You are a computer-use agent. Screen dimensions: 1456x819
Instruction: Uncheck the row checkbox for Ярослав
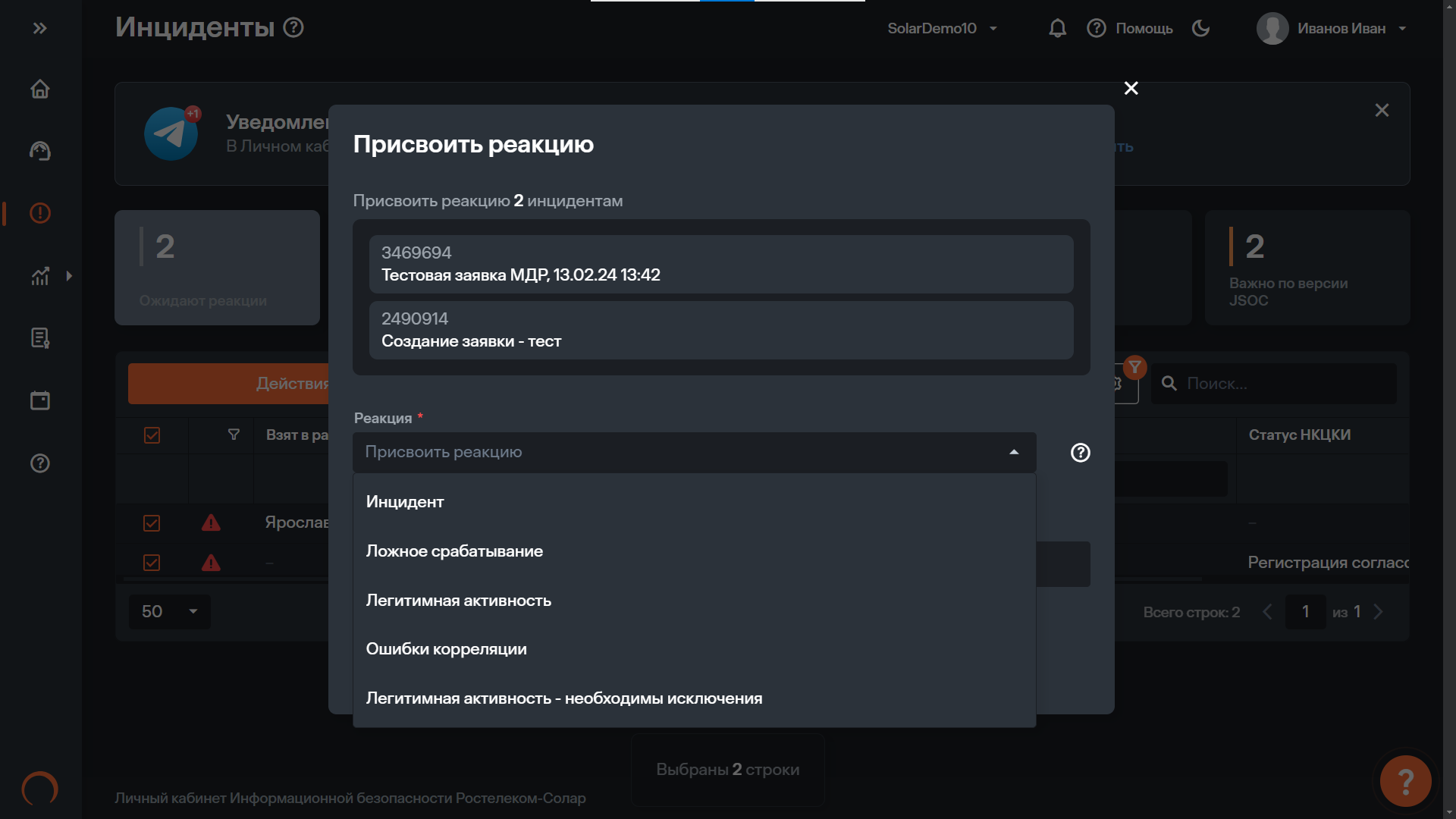click(x=152, y=523)
